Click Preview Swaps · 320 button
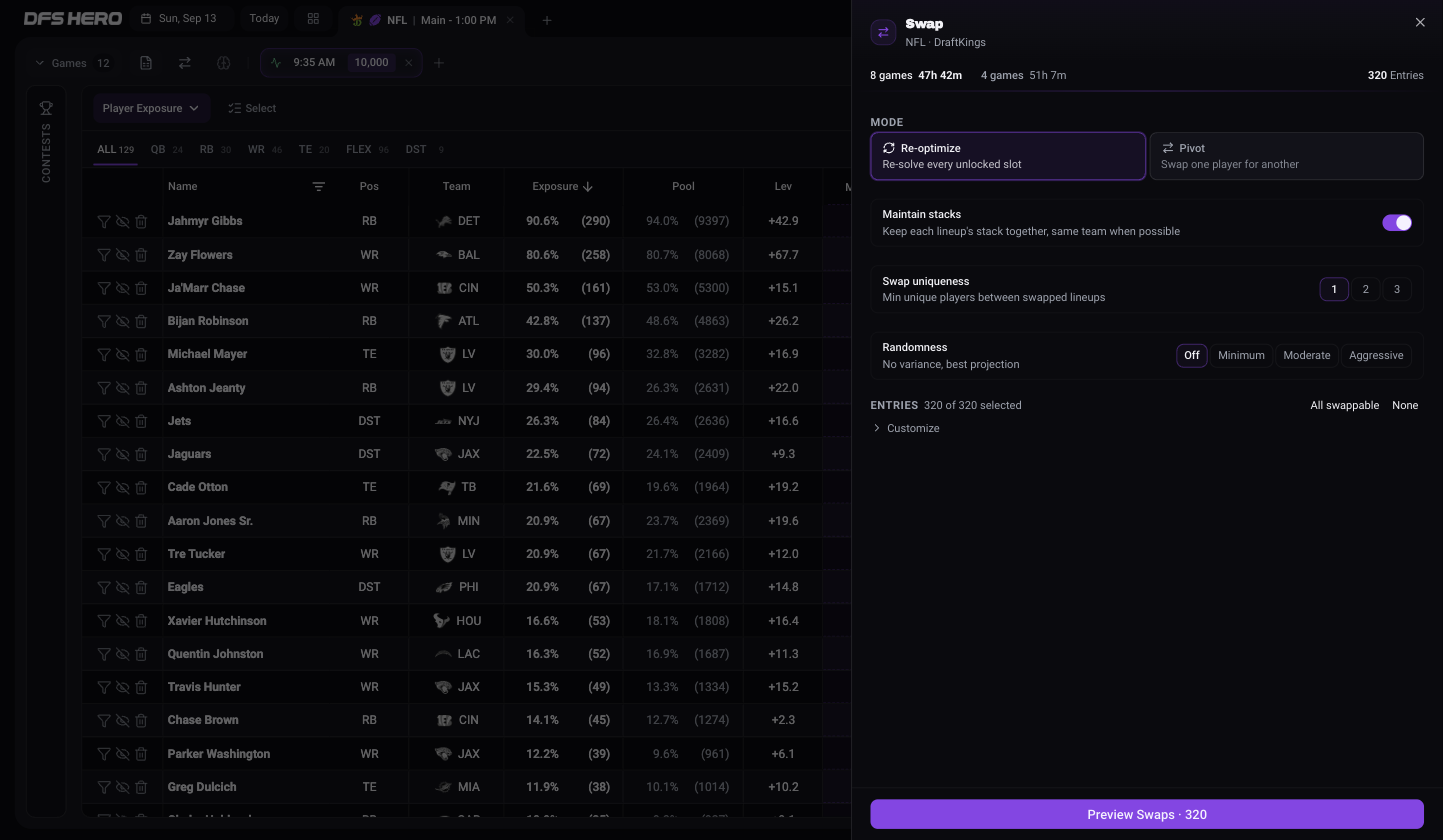 tap(1147, 814)
